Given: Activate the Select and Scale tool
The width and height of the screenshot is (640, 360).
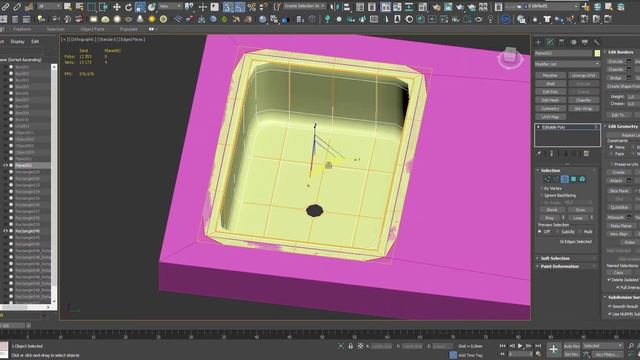Looking at the screenshot, I should [140, 7].
